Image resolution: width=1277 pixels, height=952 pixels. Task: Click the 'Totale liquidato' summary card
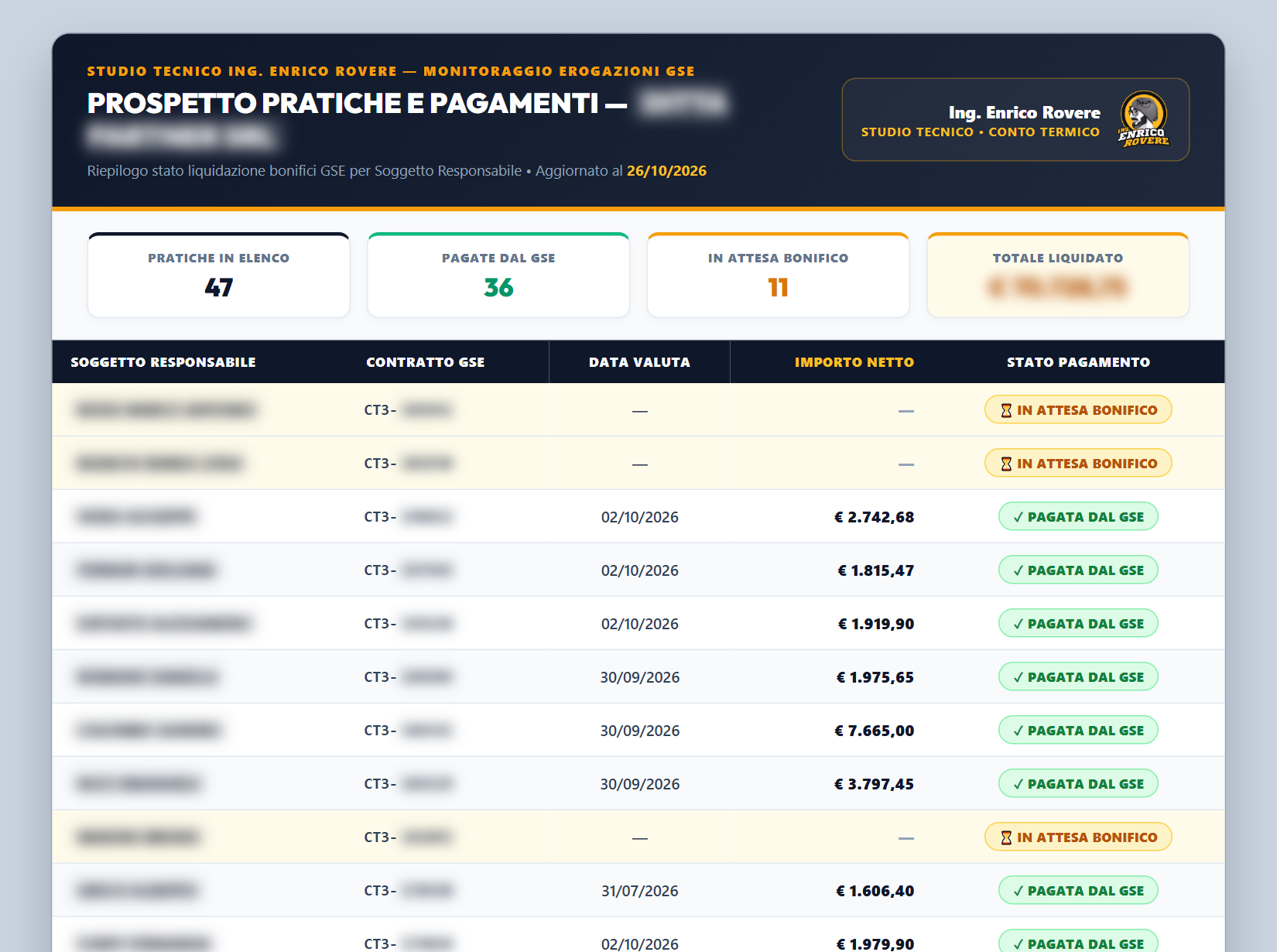pos(1058,275)
